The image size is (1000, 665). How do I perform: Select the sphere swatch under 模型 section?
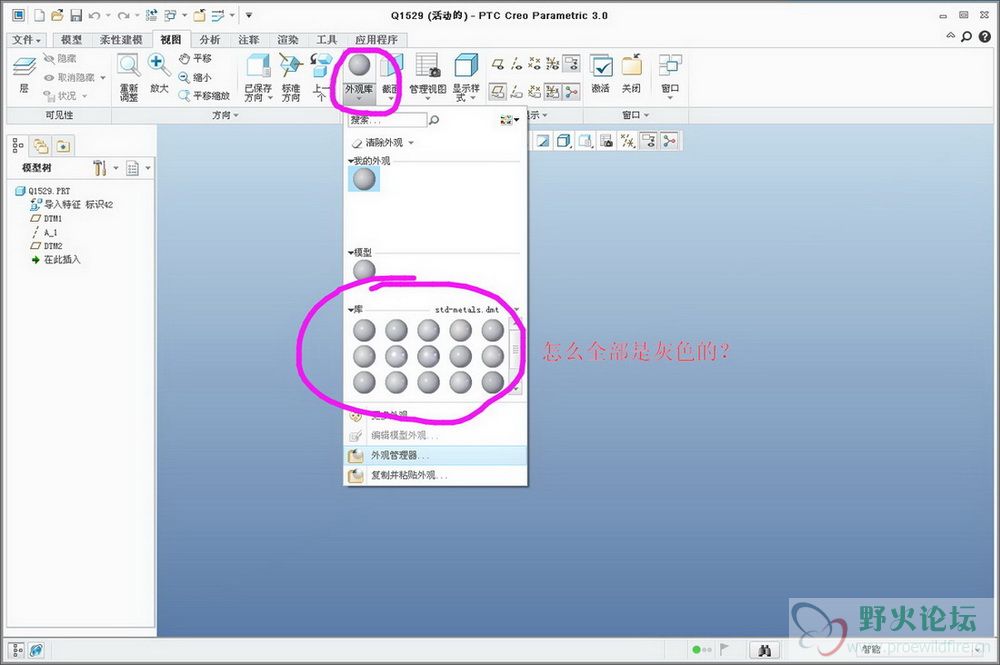coord(364,270)
